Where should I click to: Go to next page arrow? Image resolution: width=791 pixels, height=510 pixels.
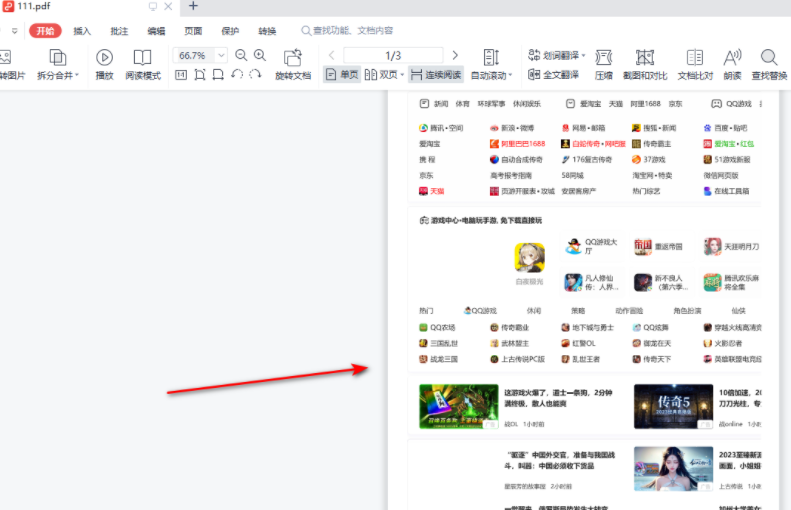point(455,55)
